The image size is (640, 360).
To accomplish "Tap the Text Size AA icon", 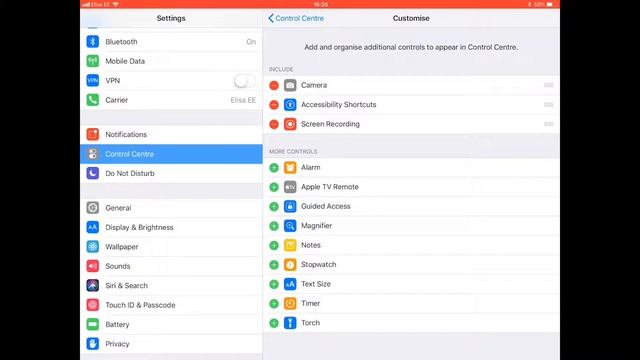I will pyautogui.click(x=290, y=284).
